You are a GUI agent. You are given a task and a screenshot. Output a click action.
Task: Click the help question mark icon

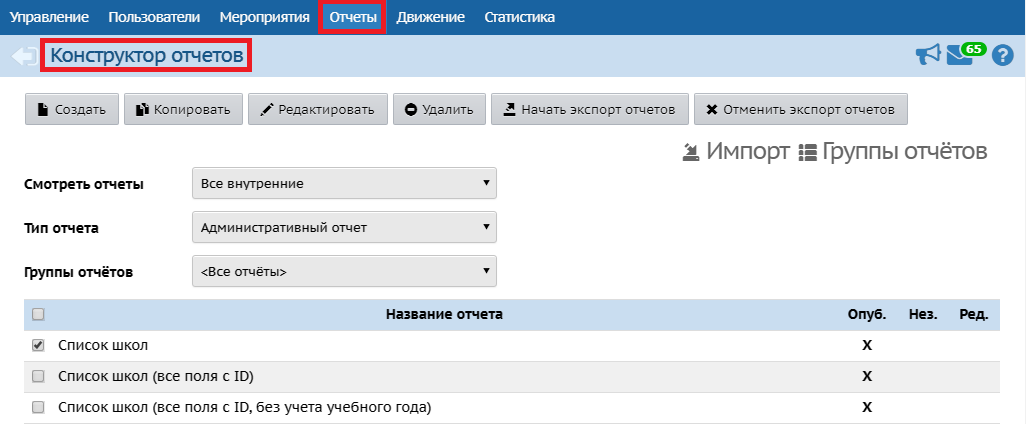[x=1002, y=56]
